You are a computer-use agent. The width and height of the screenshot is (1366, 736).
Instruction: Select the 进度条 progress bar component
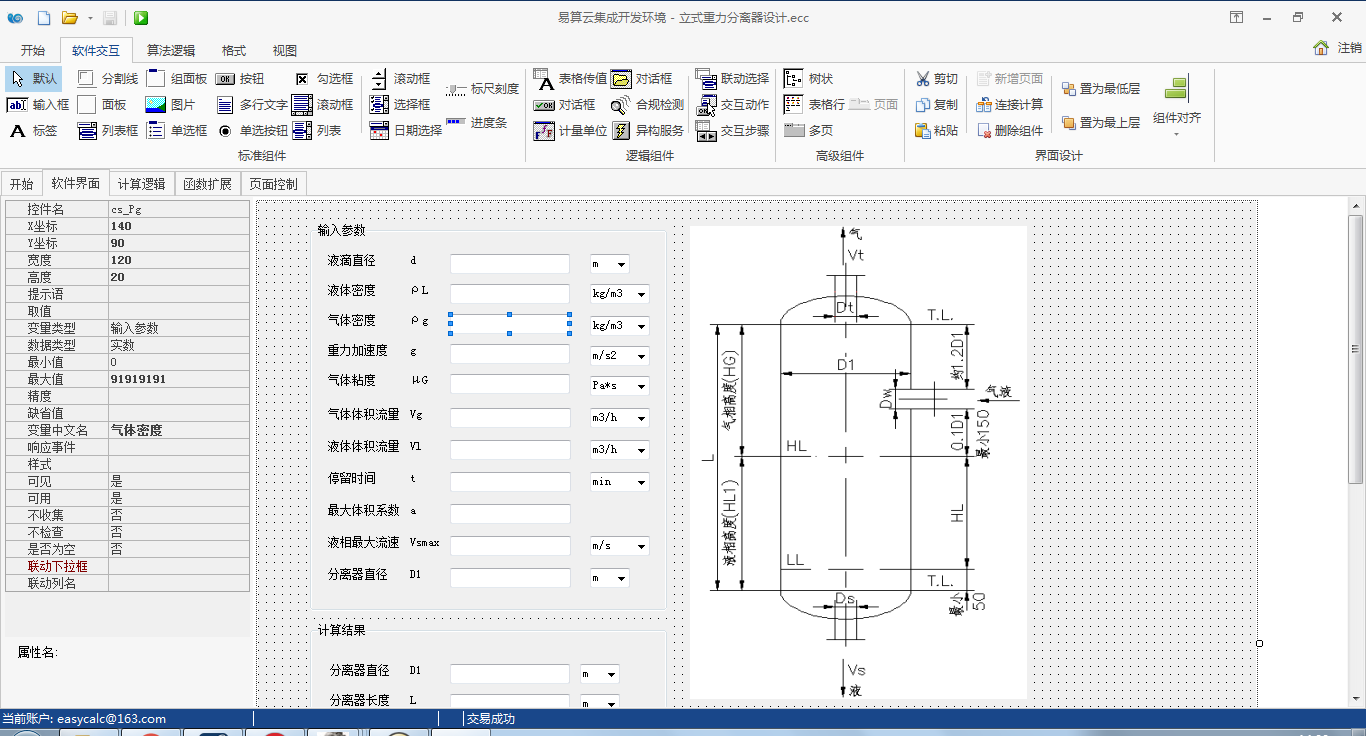(x=476, y=122)
